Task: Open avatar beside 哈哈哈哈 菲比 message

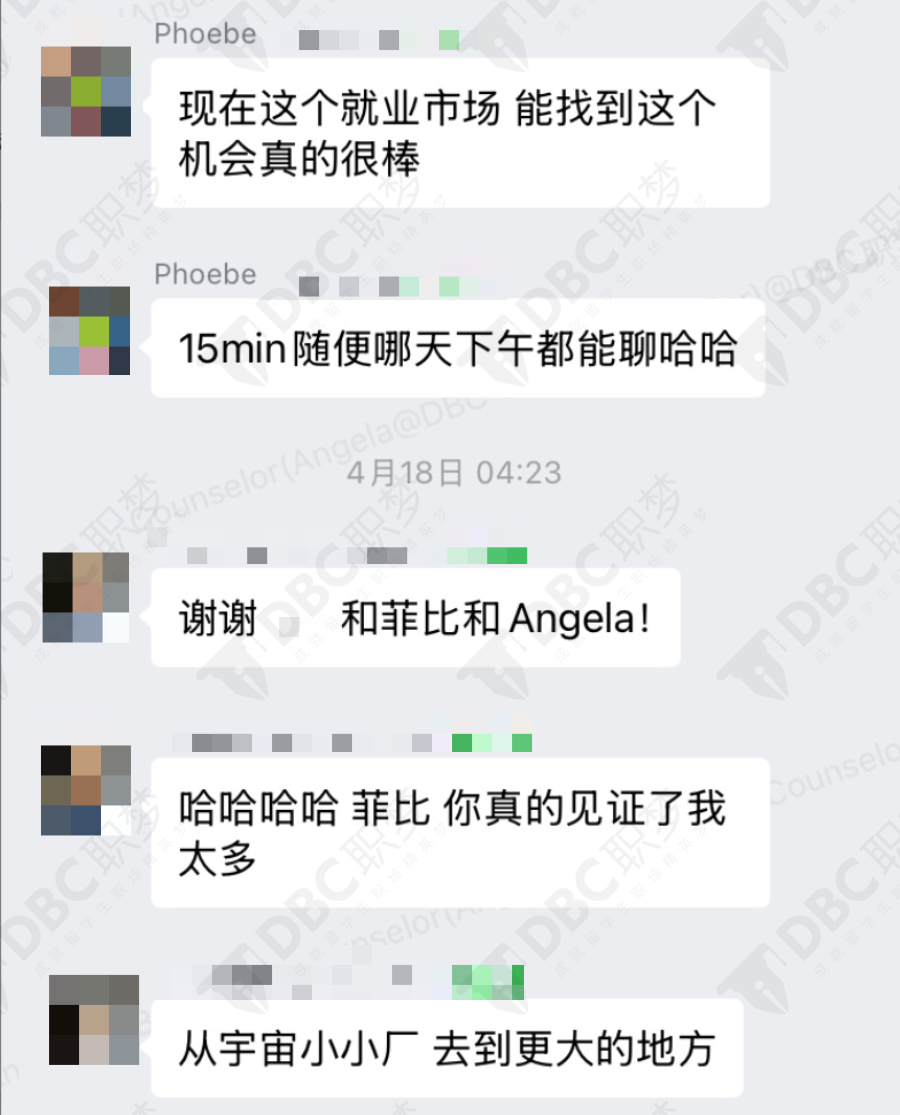Action: click(86, 790)
